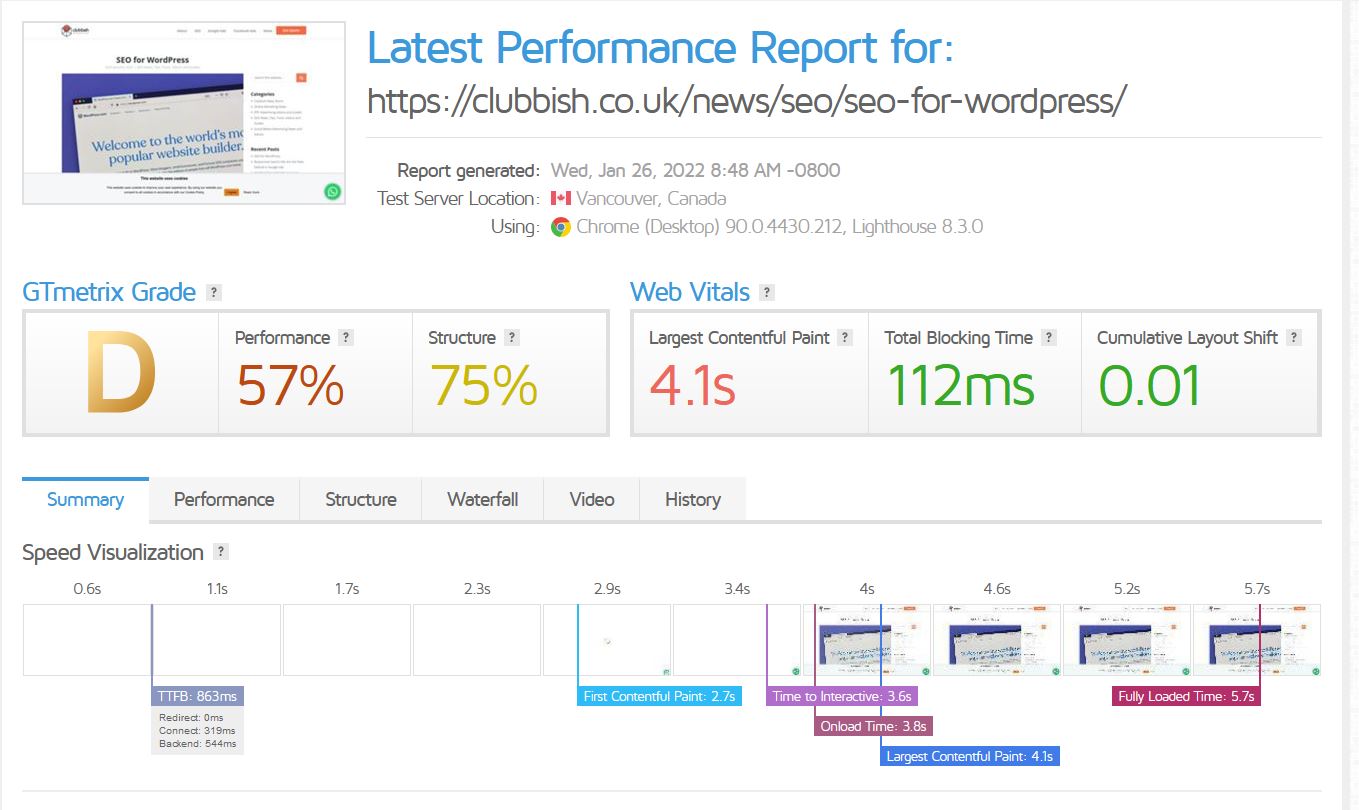Switch to the Performance tab

[x=224, y=499]
